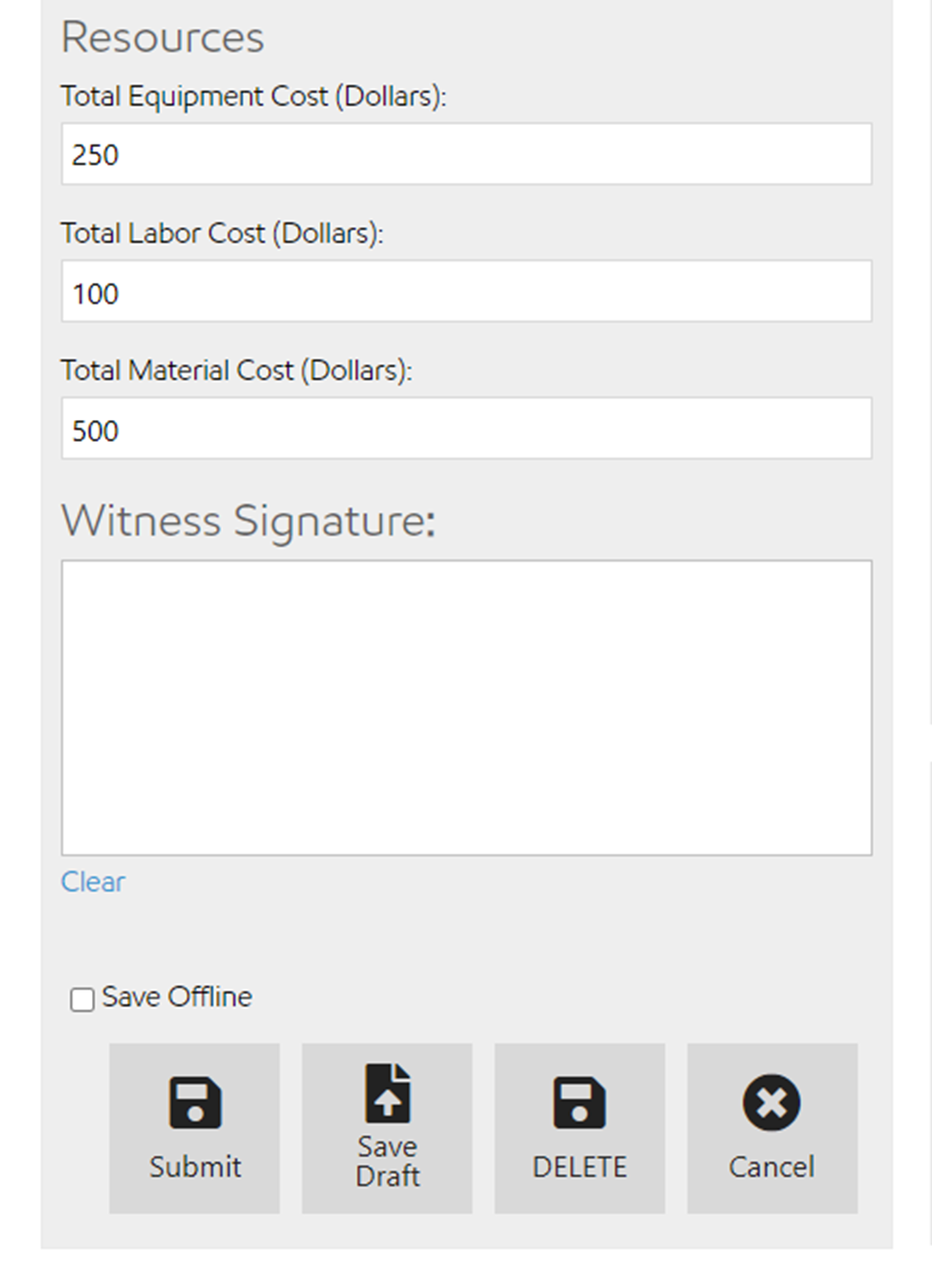Click into the Total Labor Cost field
This screenshot has width=932, height=1288.
[x=466, y=291]
